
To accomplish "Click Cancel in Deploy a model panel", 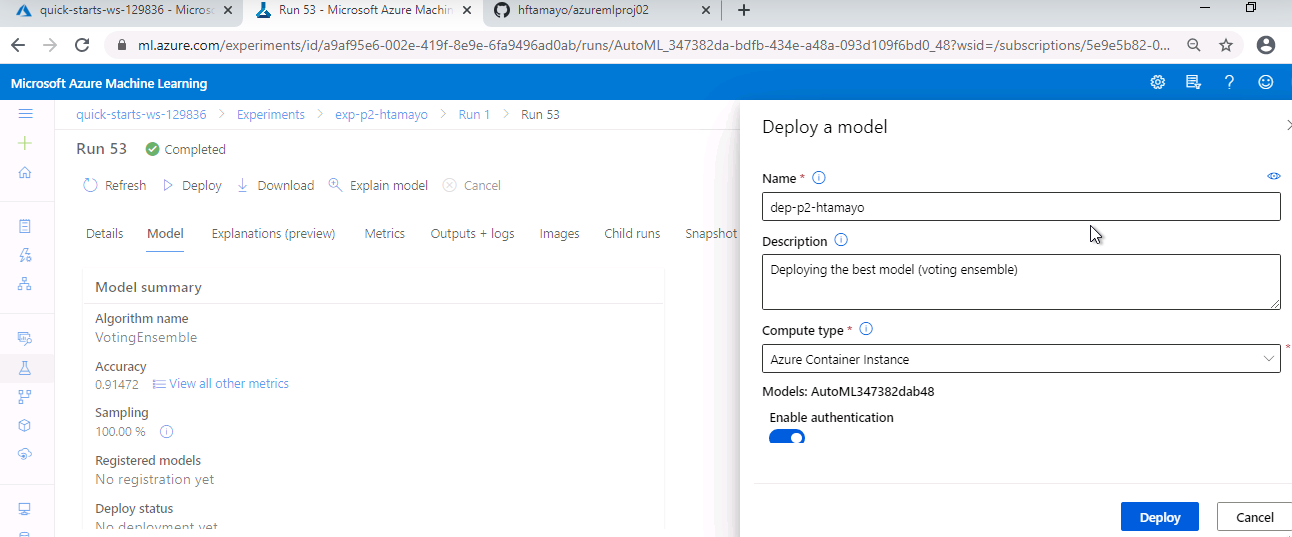I will (1255, 517).
